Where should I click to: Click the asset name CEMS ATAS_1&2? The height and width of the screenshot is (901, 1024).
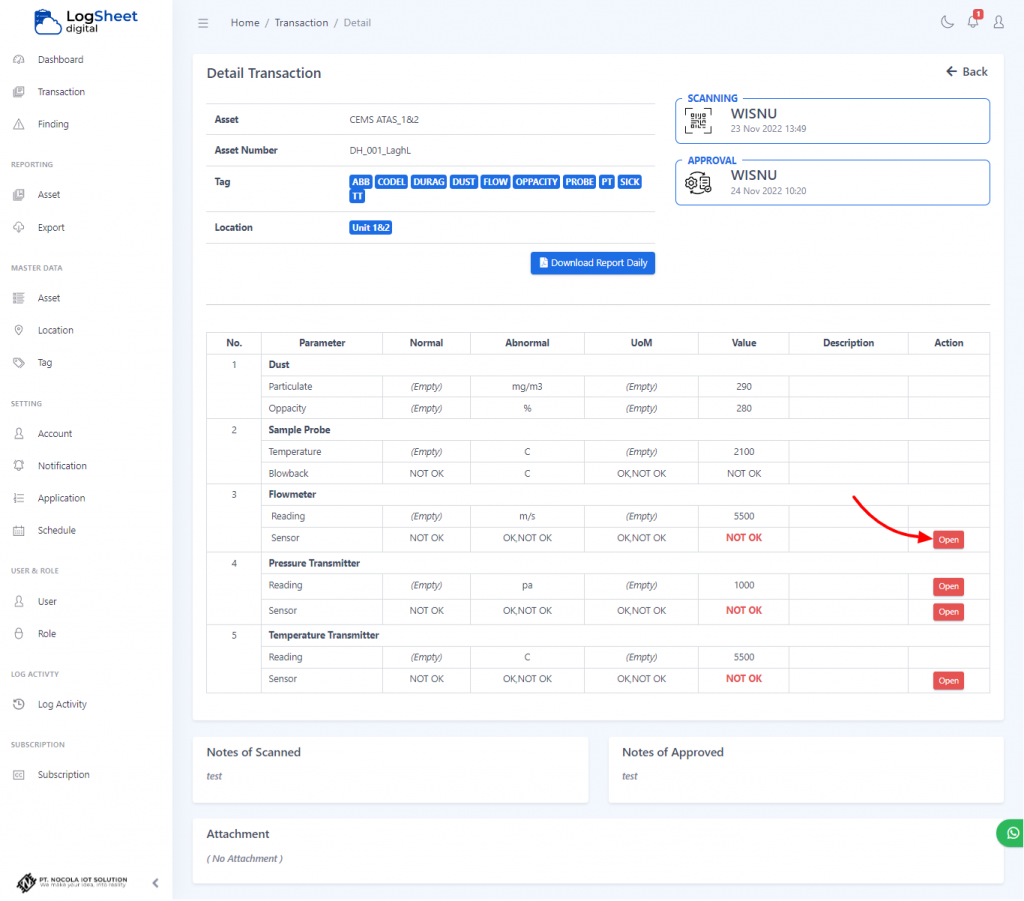point(384,119)
